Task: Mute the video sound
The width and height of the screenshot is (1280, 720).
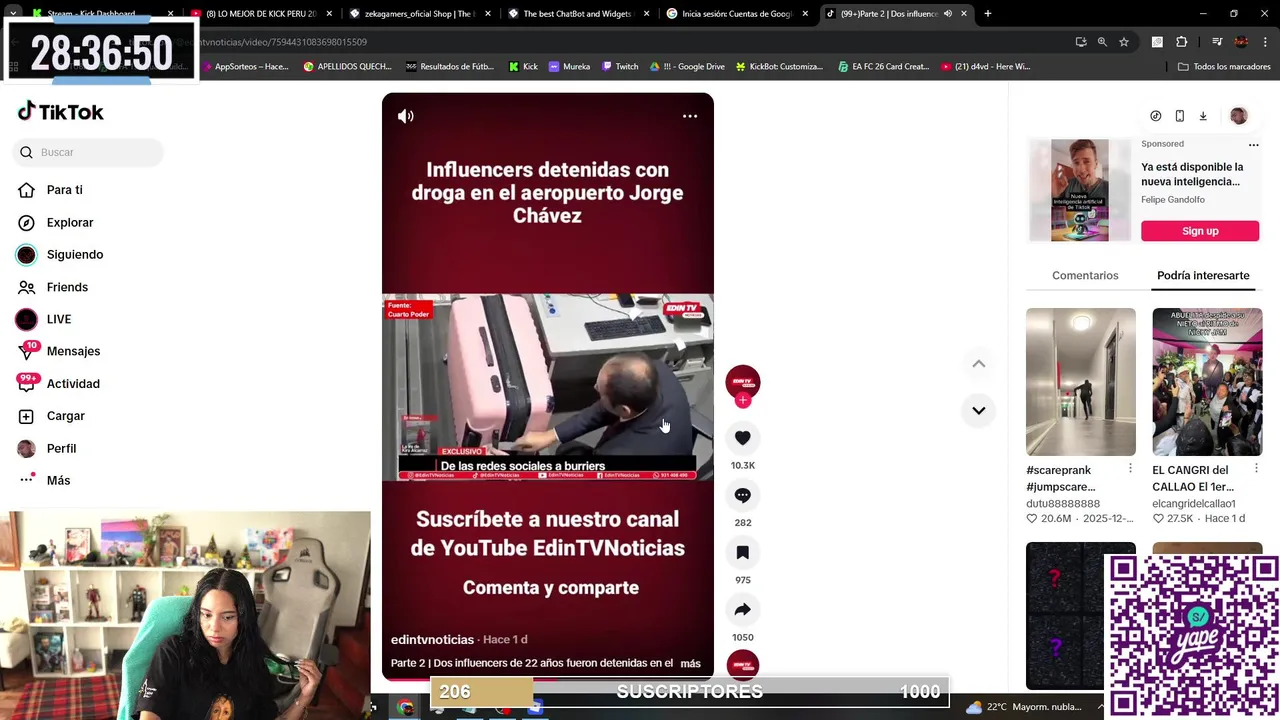Action: [405, 116]
